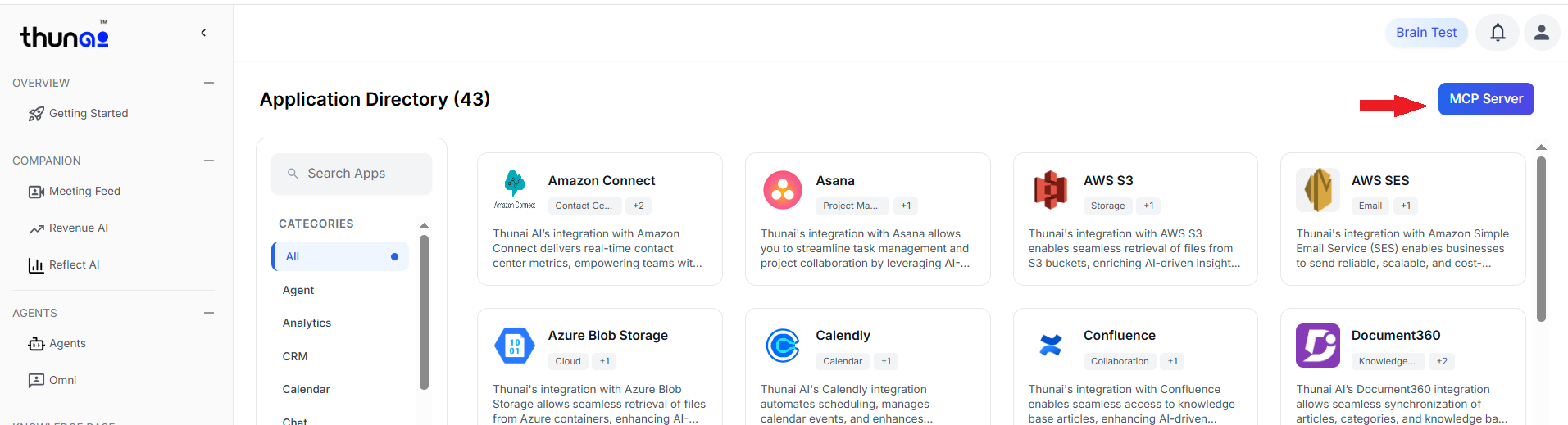Click the AWS SES logo
Image resolution: width=1568 pixels, height=425 pixels.
coord(1318,189)
